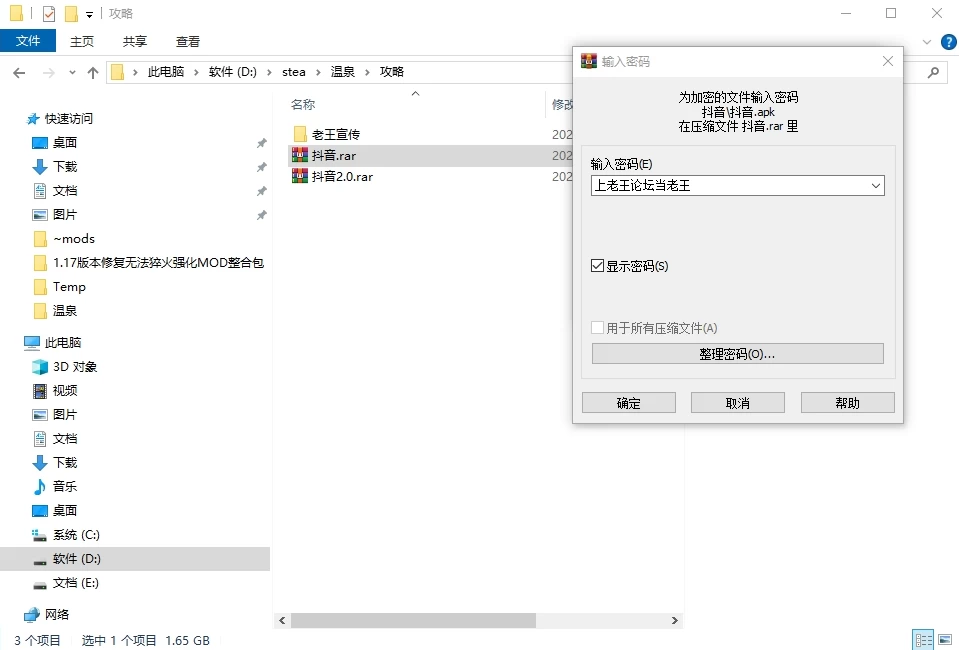Expand breadcrumb chevron after 温泉
This screenshot has width=959, height=650.
pyautogui.click(x=367, y=72)
